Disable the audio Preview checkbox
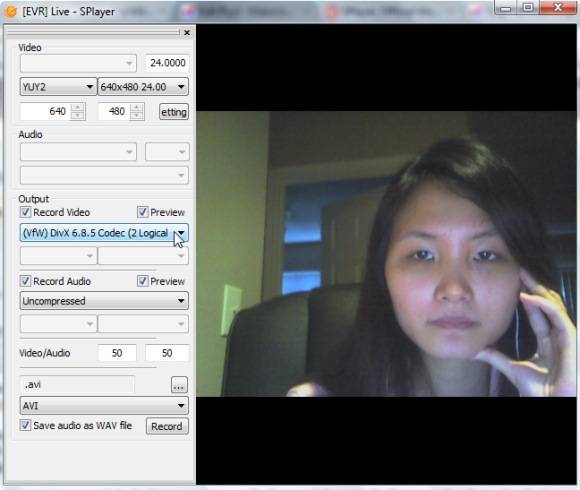This screenshot has height=490, width=580. (142, 281)
